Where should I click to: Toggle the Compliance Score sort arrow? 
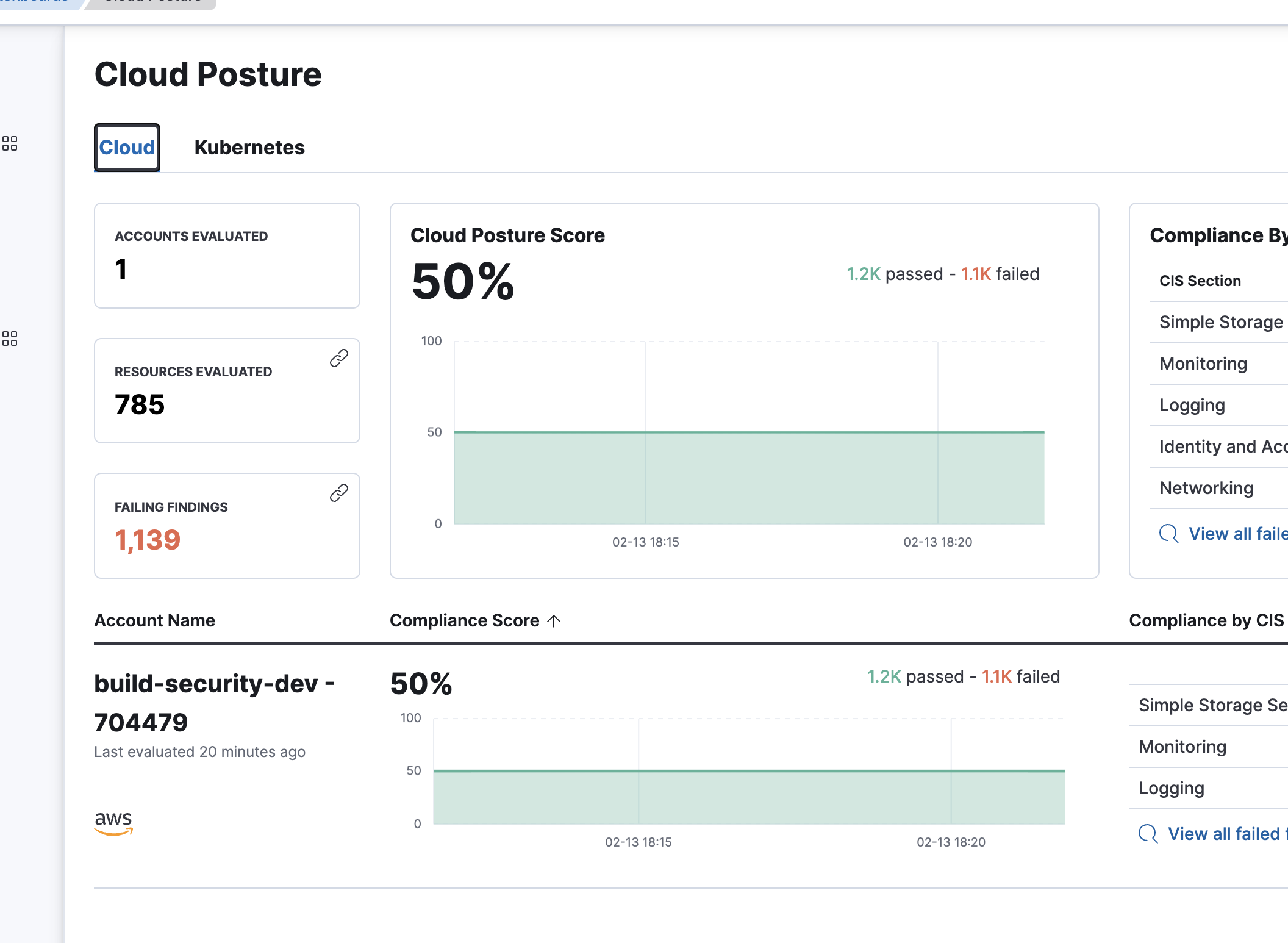pos(554,620)
